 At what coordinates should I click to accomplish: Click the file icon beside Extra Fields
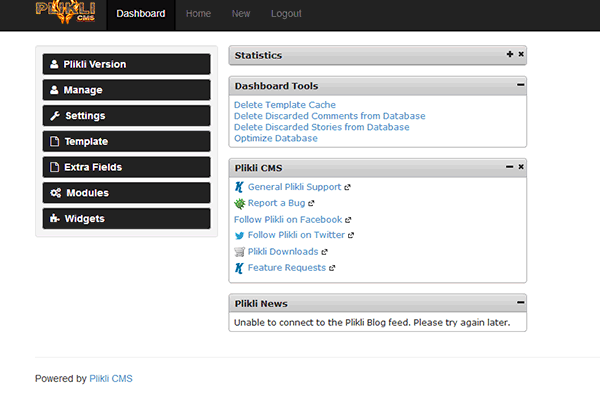(55, 167)
